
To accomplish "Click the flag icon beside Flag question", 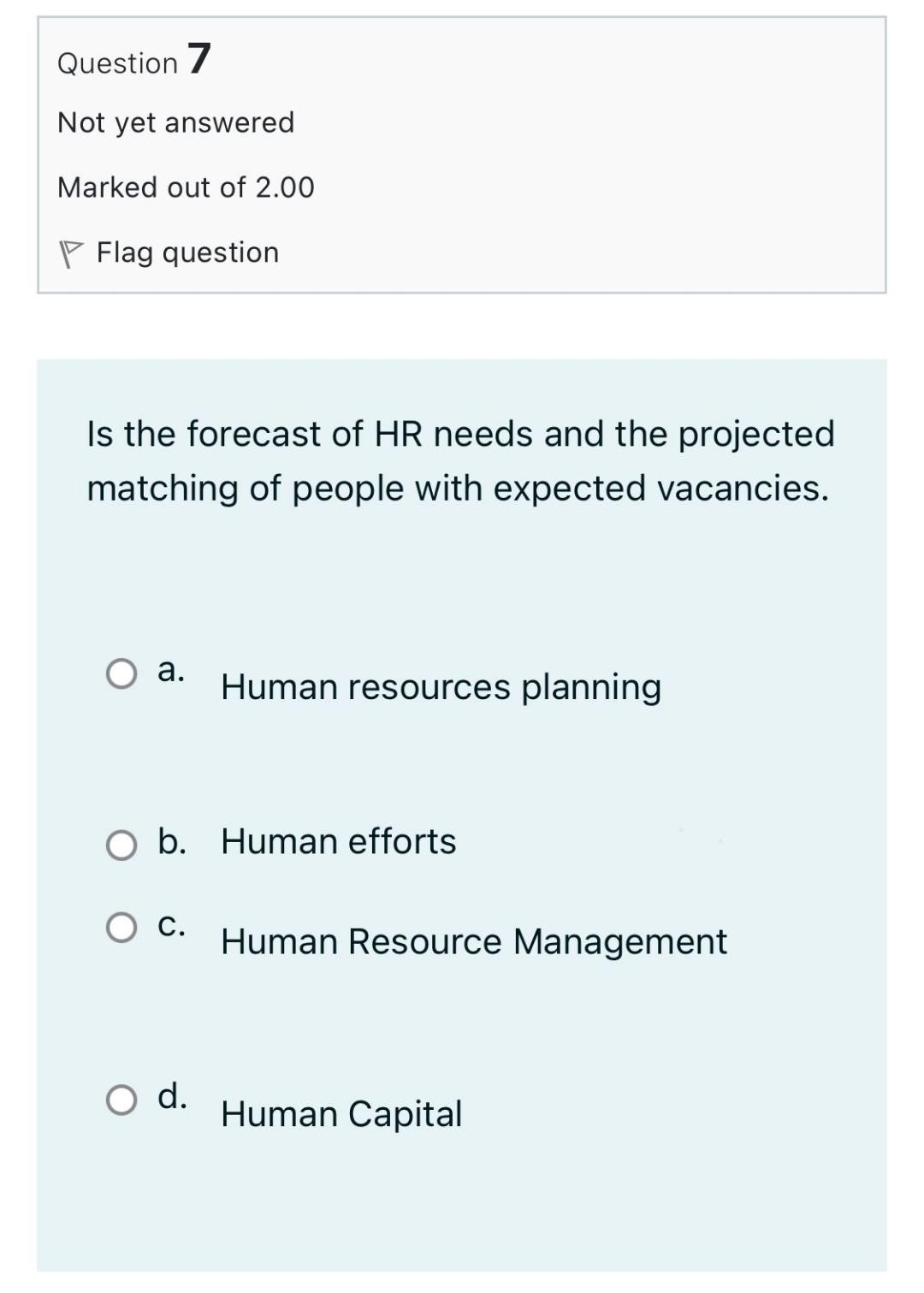I will pyautogui.click(x=70, y=254).
